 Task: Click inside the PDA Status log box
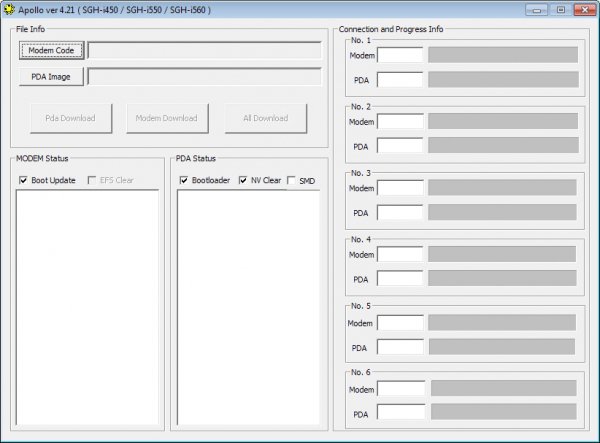[x=248, y=307]
